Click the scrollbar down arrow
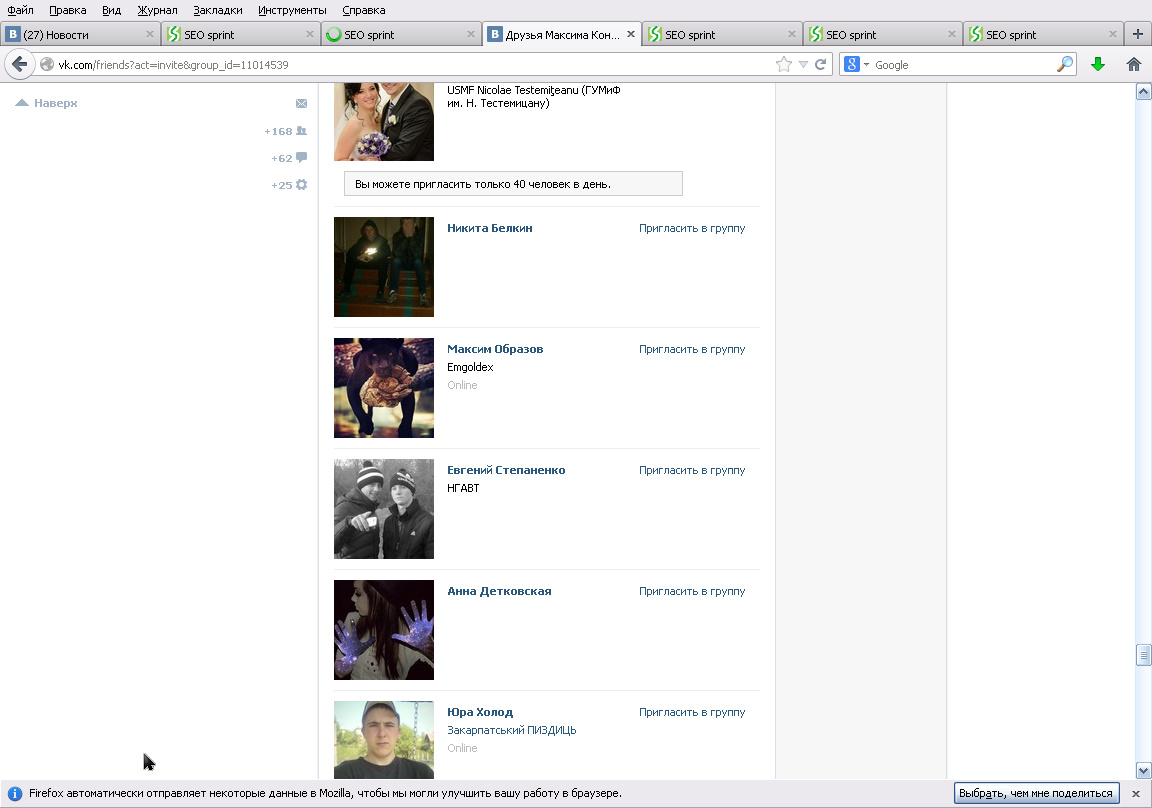The height and width of the screenshot is (808, 1152). [1143, 771]
